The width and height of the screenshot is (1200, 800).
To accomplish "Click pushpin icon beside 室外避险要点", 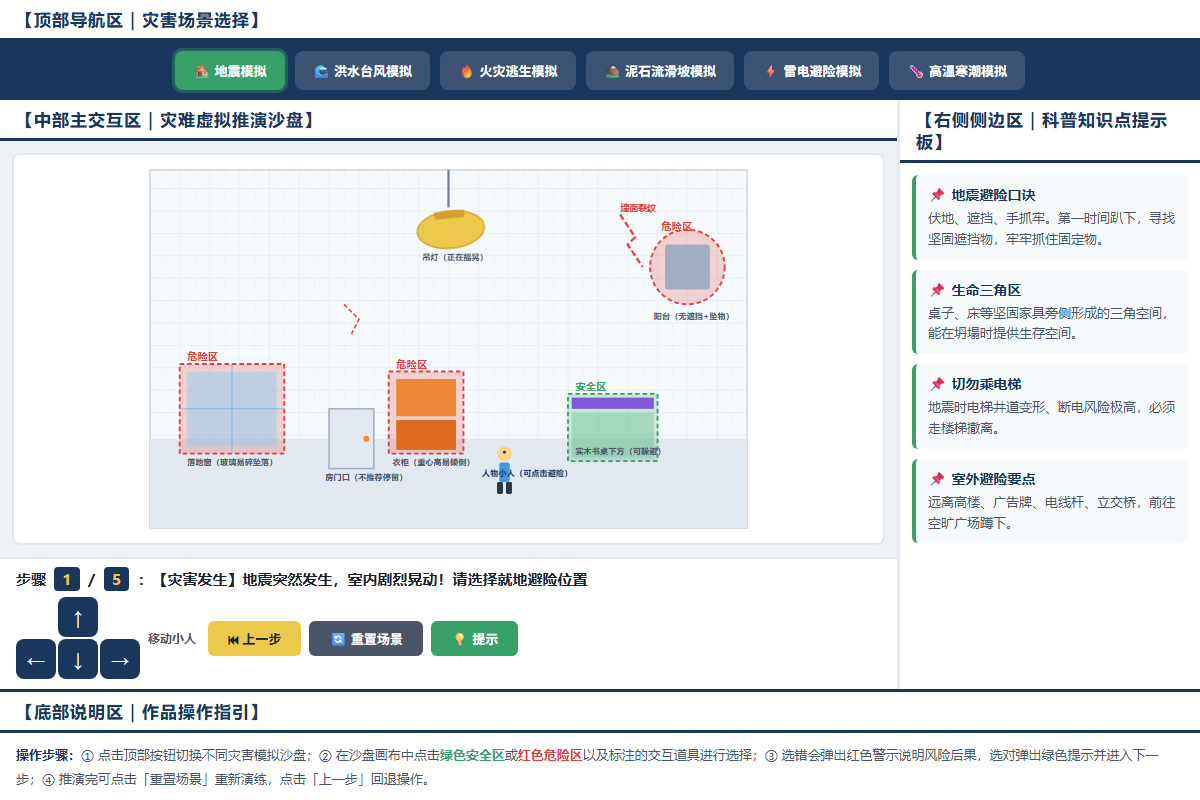I will [937, 479].
